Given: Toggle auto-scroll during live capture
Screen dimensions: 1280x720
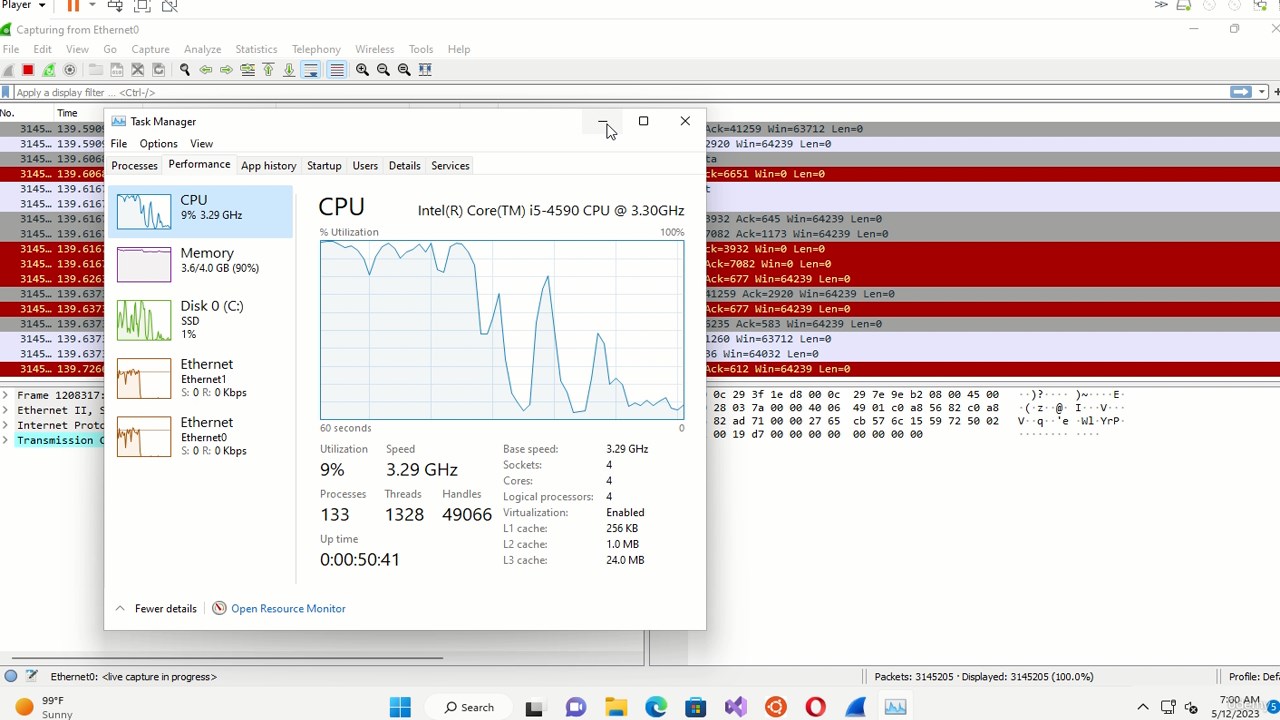Looking at the screenshot, I should [311, 70].
